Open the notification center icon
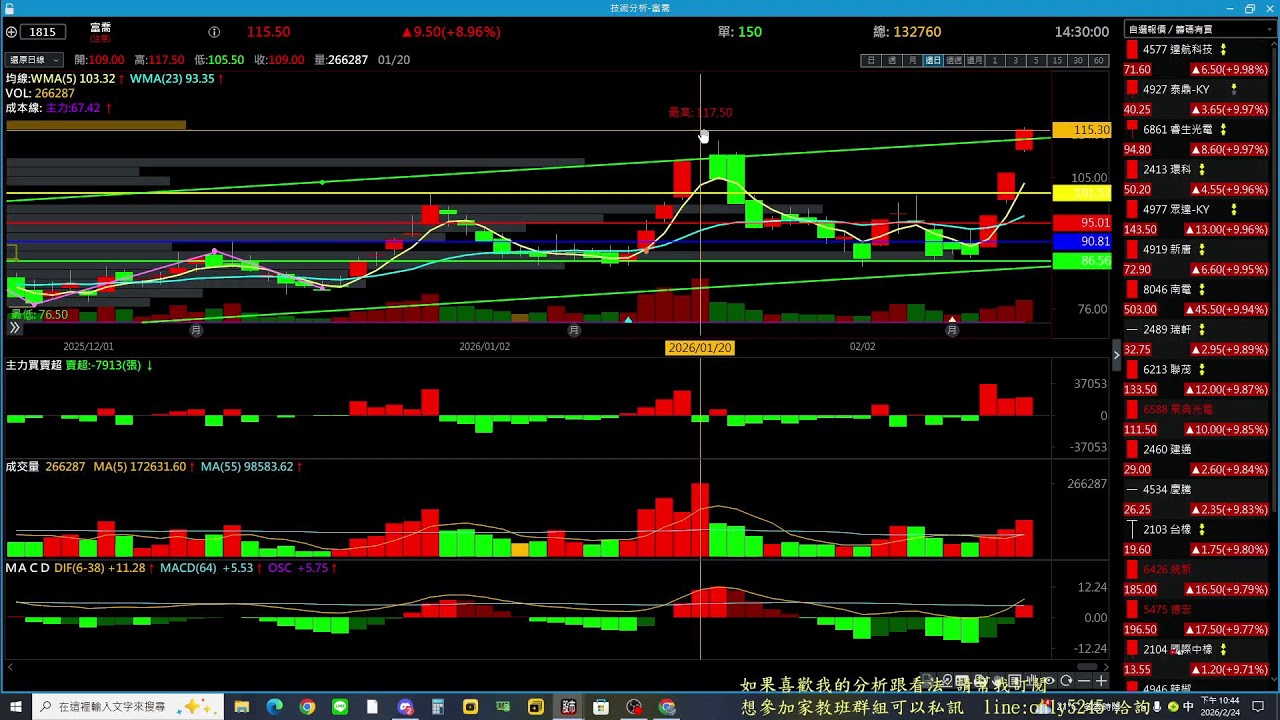 click(1258, 707)
